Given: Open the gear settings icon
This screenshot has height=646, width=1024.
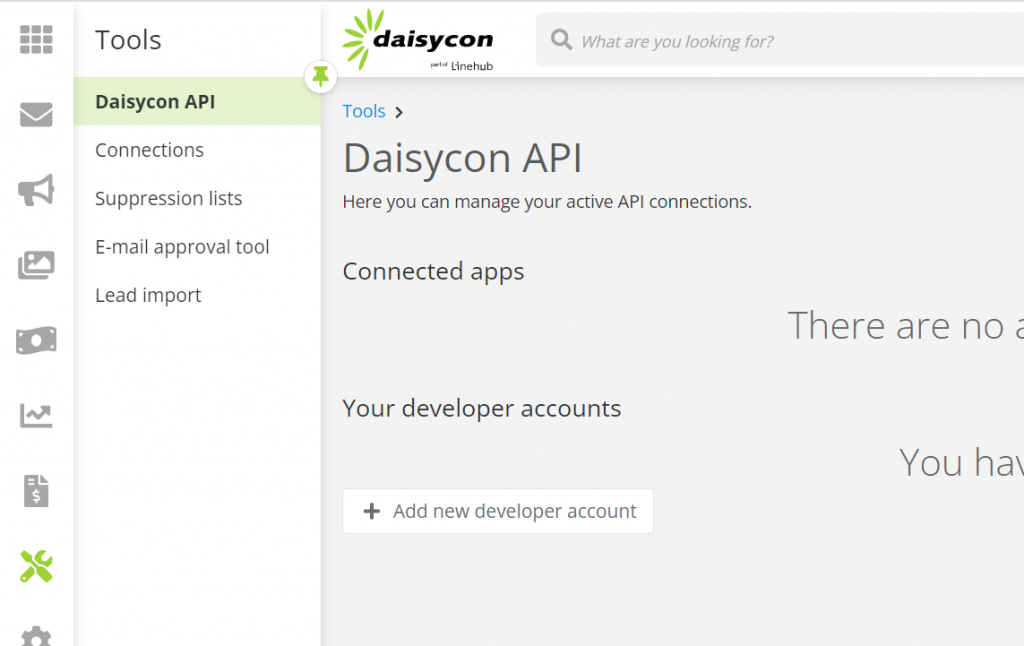Looking at the screenshot, I should (x=36, y=636).
